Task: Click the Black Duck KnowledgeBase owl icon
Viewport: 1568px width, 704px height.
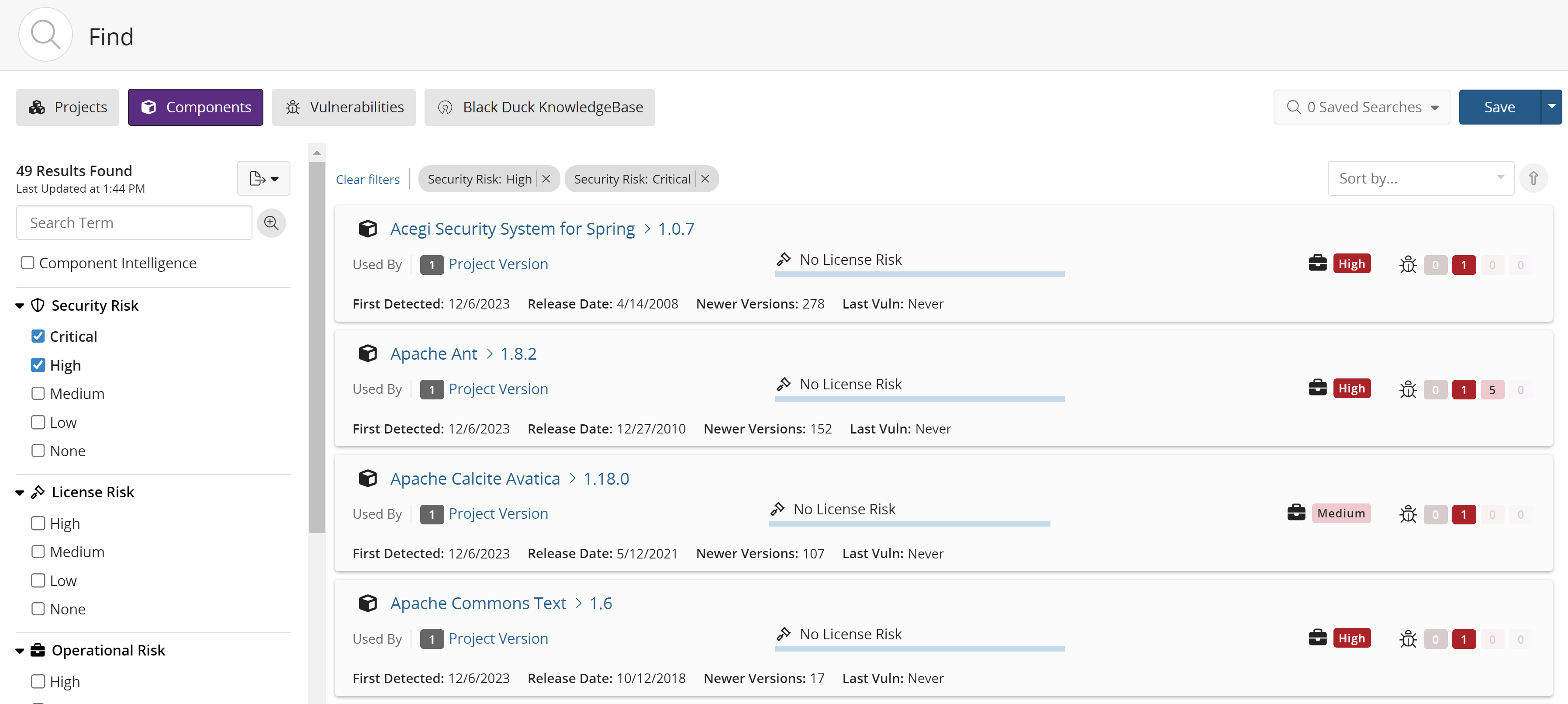Action: 446,106
